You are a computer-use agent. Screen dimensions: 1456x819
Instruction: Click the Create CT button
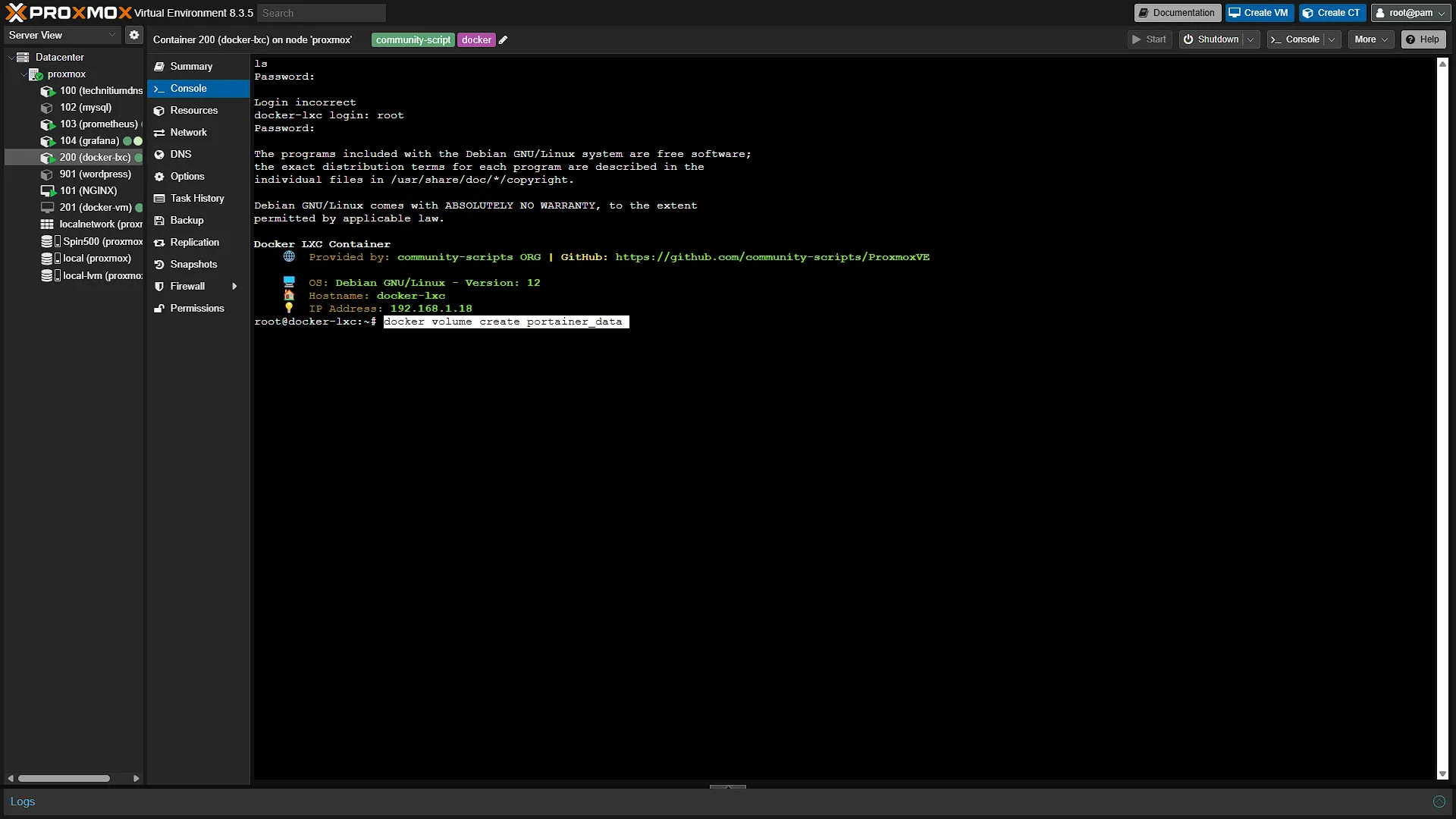click(x=1332, y=13)
